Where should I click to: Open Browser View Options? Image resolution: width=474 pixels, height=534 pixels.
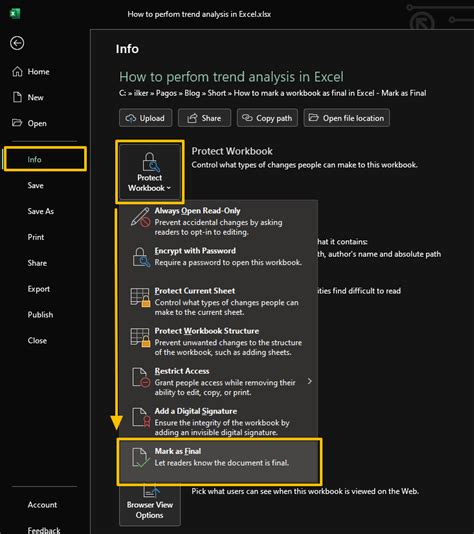coord(150,506)
